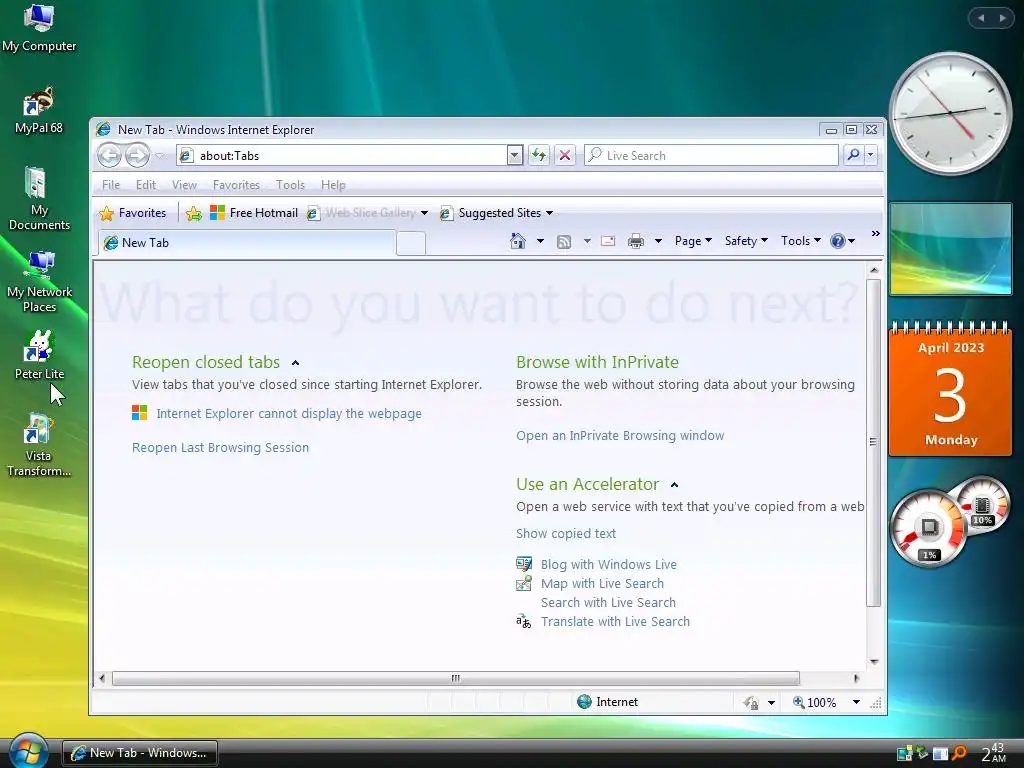
Task: Click the blue Help question icon
Action: click(x=837, y=241)
